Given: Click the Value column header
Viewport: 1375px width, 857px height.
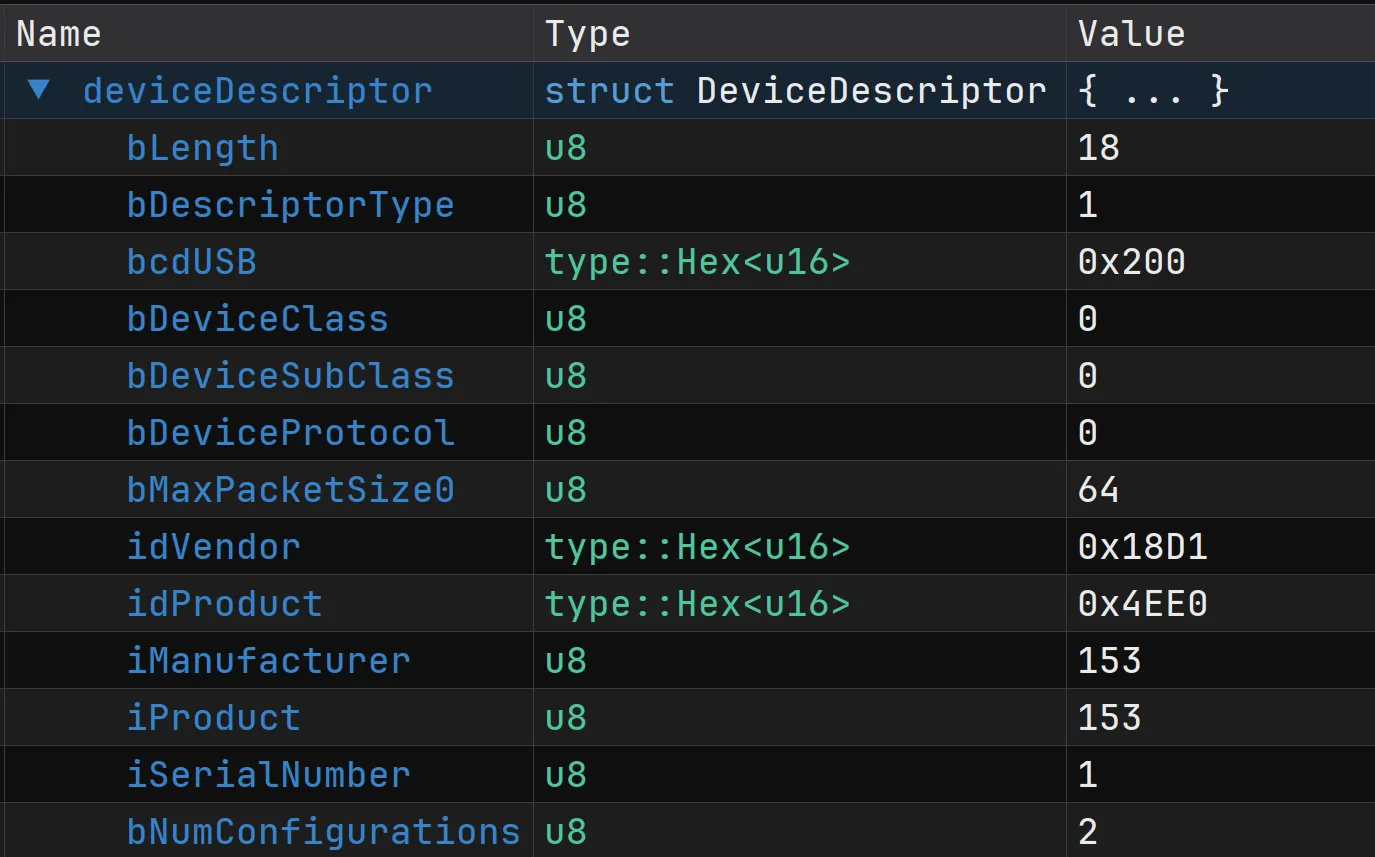Looking at the screenshot, I should click(1131, 34).
